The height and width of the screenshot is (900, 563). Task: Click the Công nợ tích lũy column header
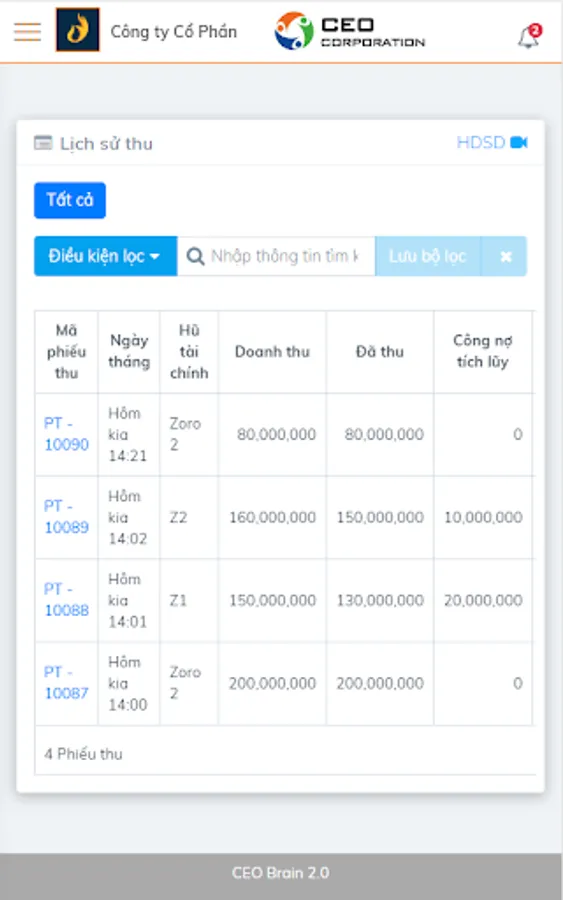click(x=483, y=351)
